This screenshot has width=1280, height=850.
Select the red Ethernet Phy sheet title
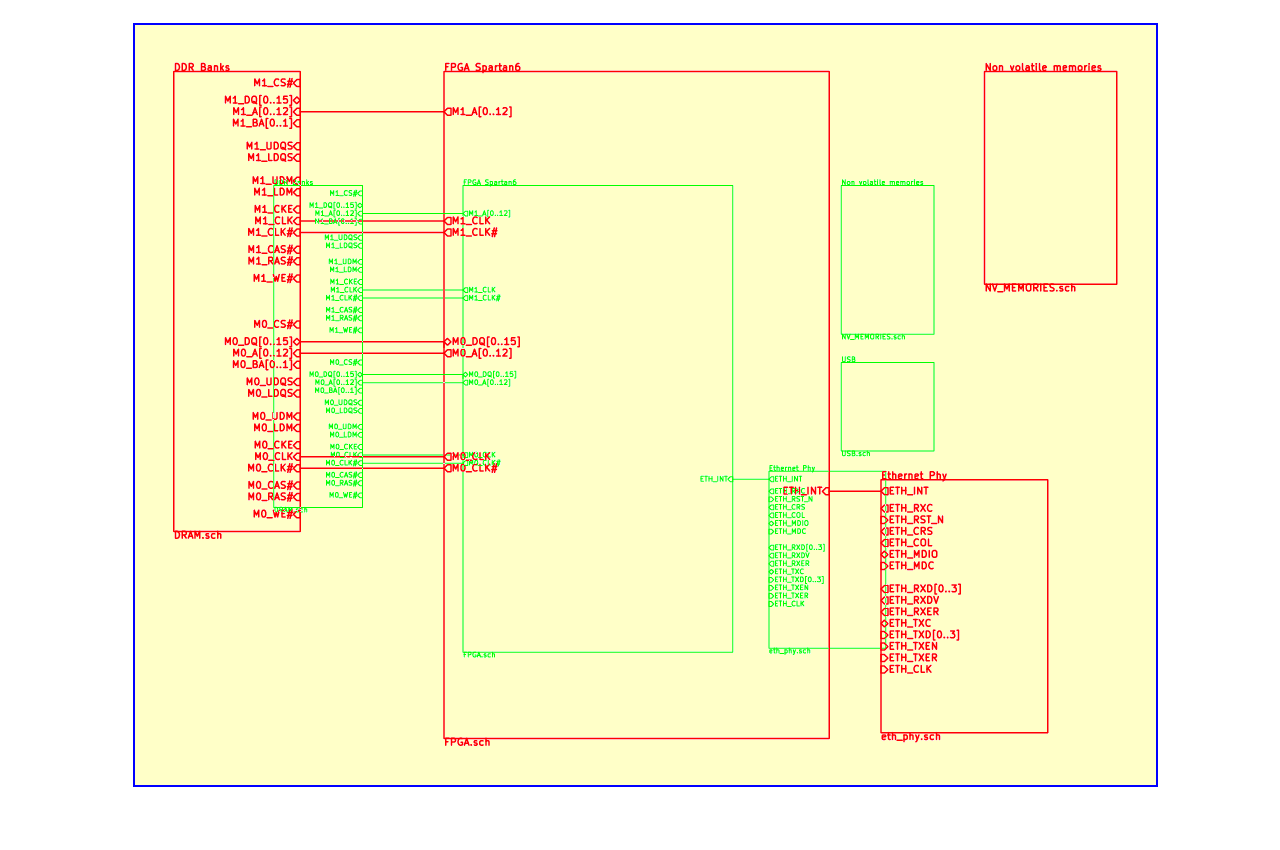[914, 475]
